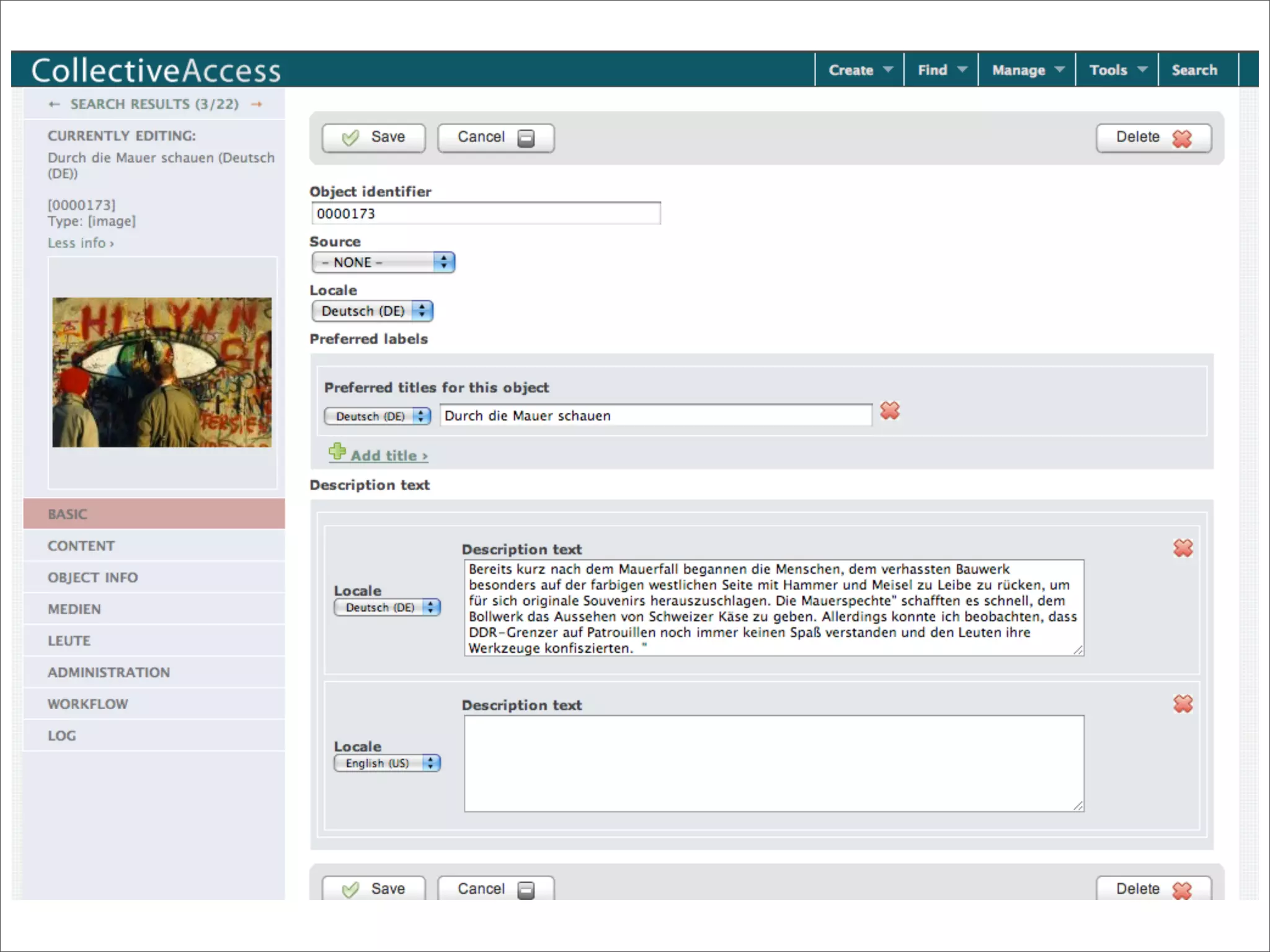Click the top Cancel button
Image resolution: width=1270 pixels, height=952 pixels.
[x=496, y=138]
